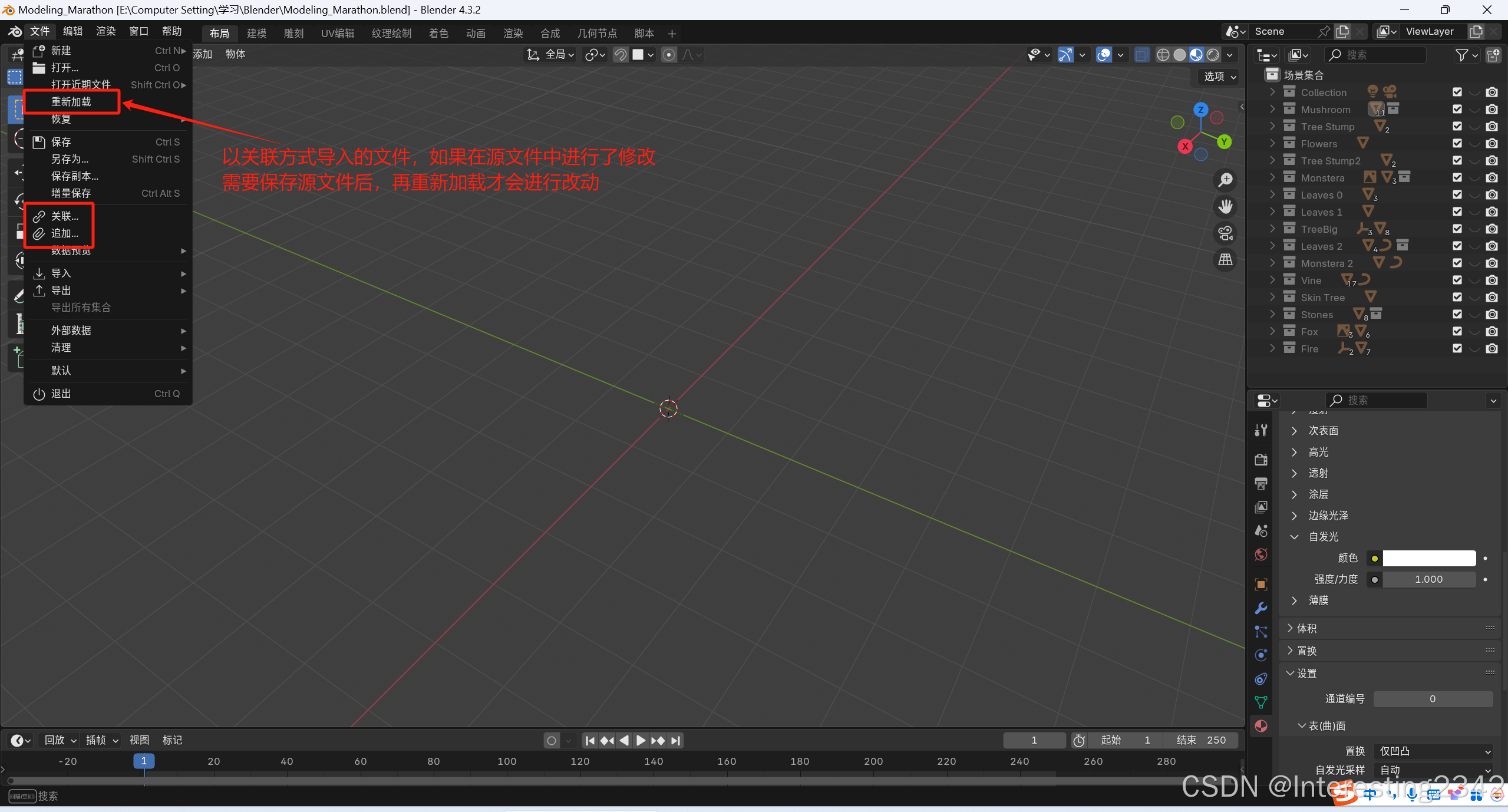Open Material properties tab icon

[x=1261, y=726]
